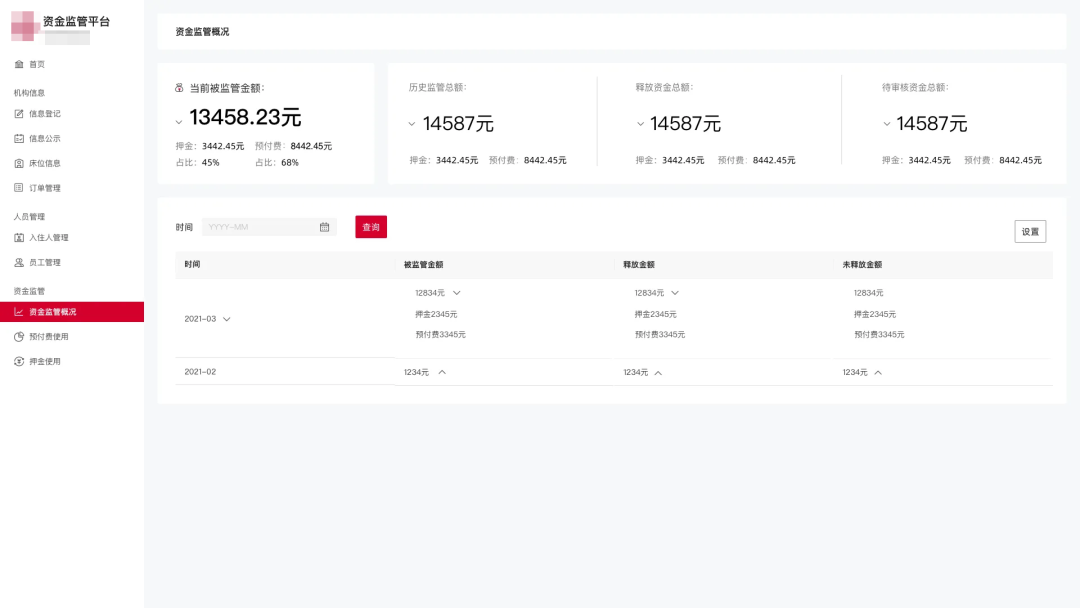Image resolution: width=1080 pixels, height=608 pixels.
Task: Collapse the 2021-03 row chevron
Action: coord(227,319)
